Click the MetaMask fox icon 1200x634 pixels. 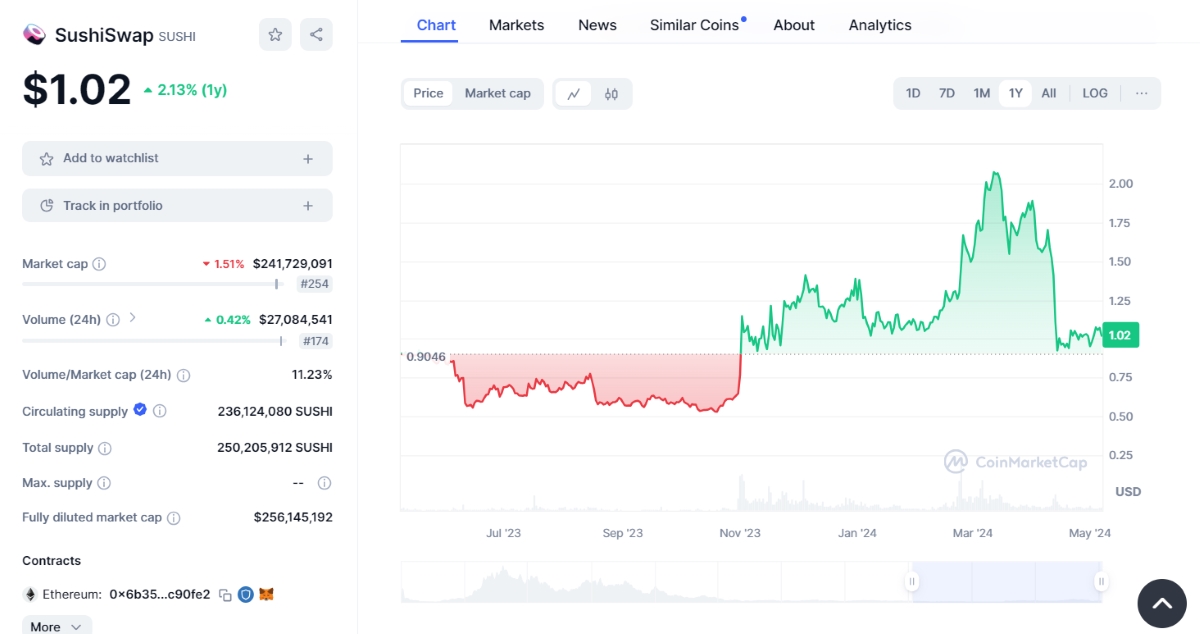[266, 594]
